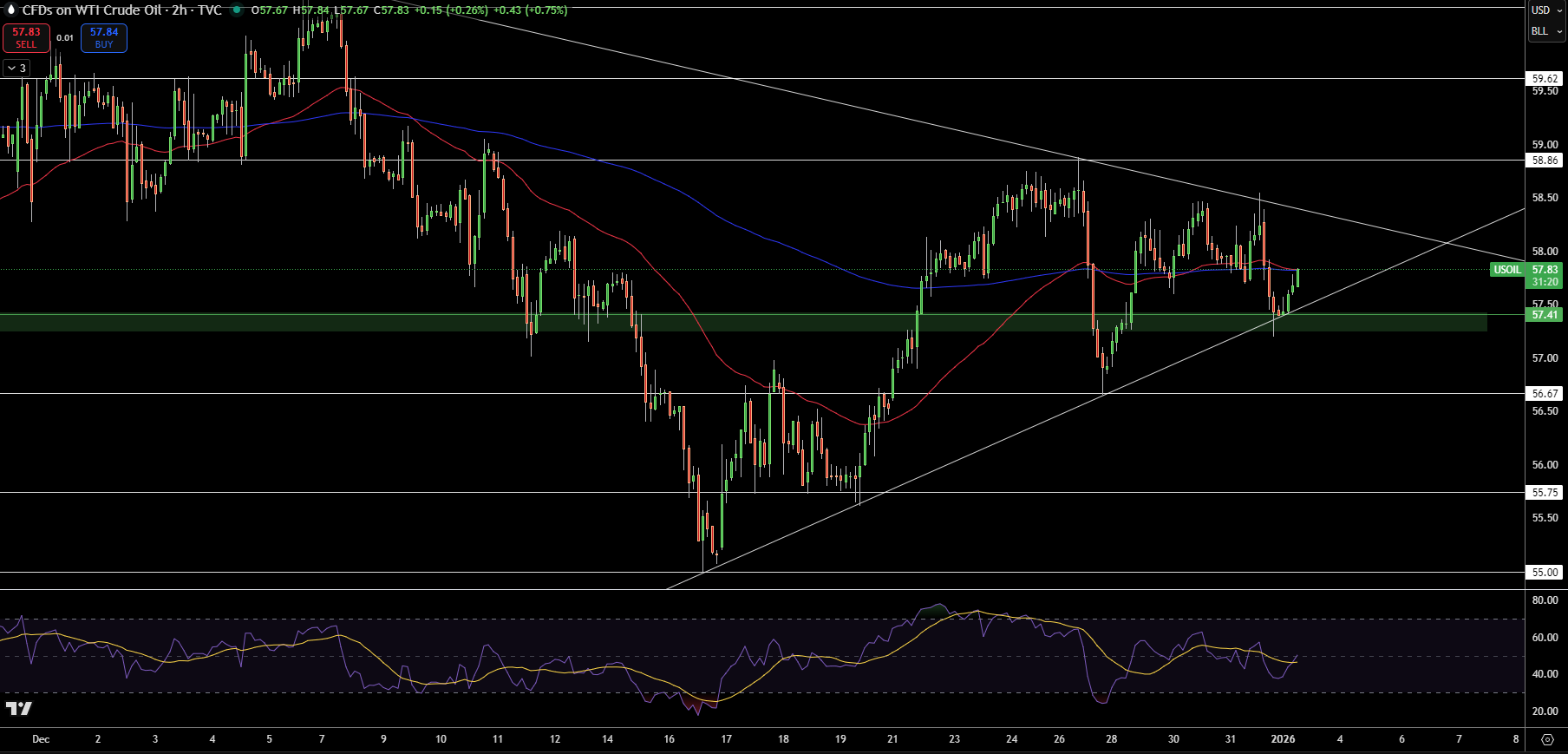Click the 57.83 SELL button
The image size is (1568, 754).
click(x=26, y=38)
